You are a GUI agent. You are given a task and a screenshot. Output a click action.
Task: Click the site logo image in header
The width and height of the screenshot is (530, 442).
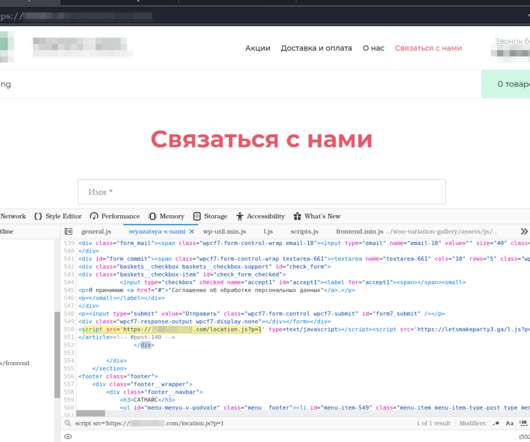click(7, 47)
